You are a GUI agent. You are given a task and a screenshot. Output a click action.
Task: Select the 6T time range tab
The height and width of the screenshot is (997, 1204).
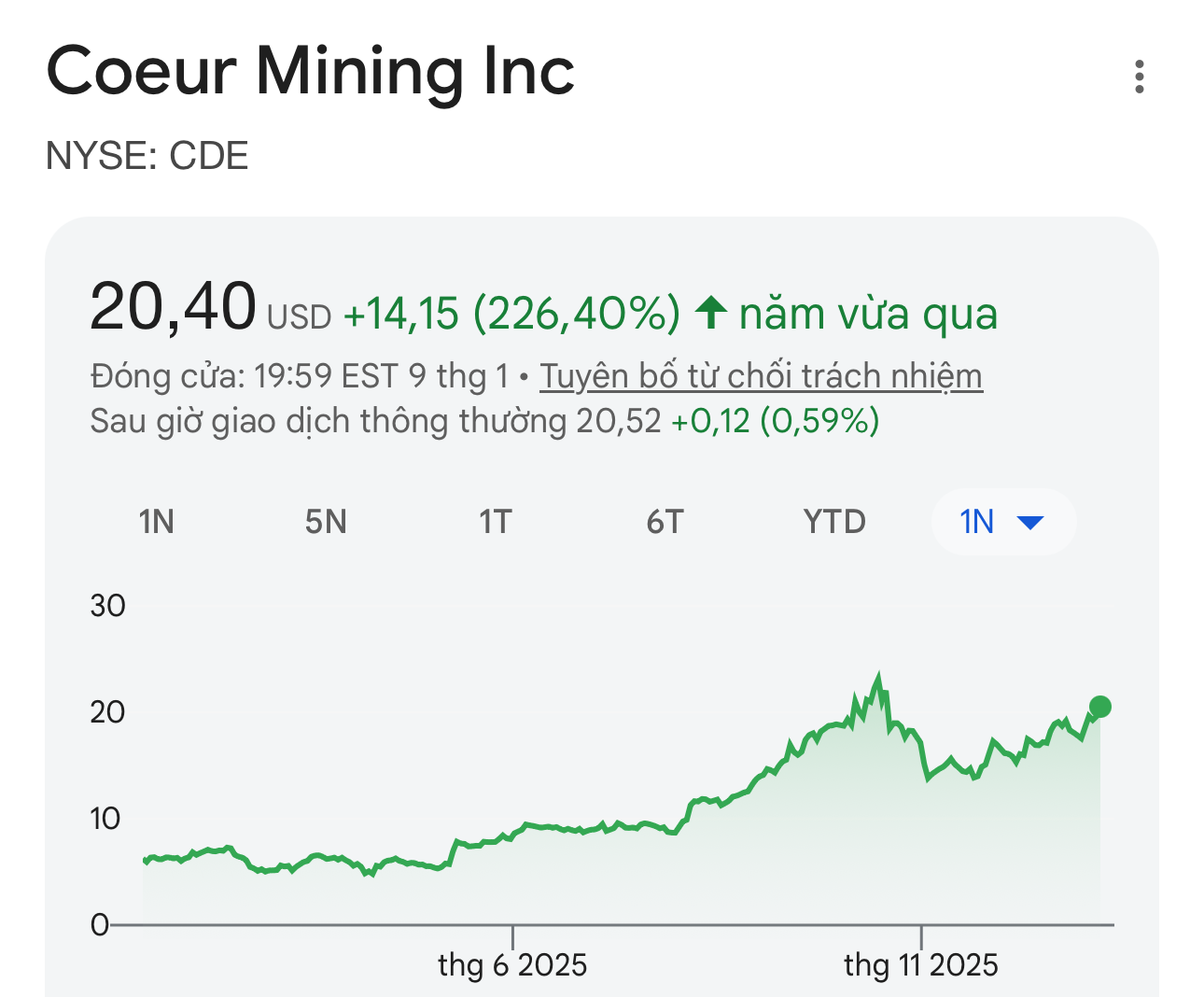click(665, 522)
